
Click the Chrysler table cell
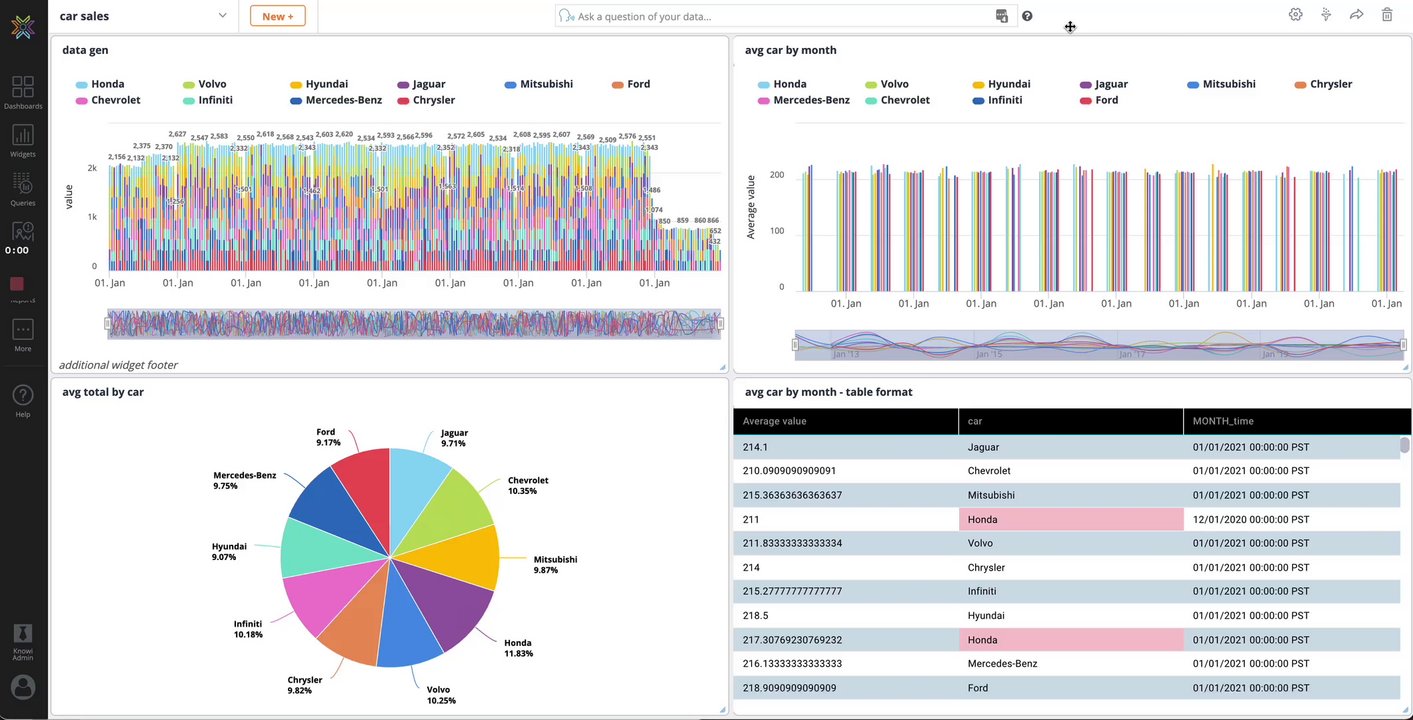1070,567
